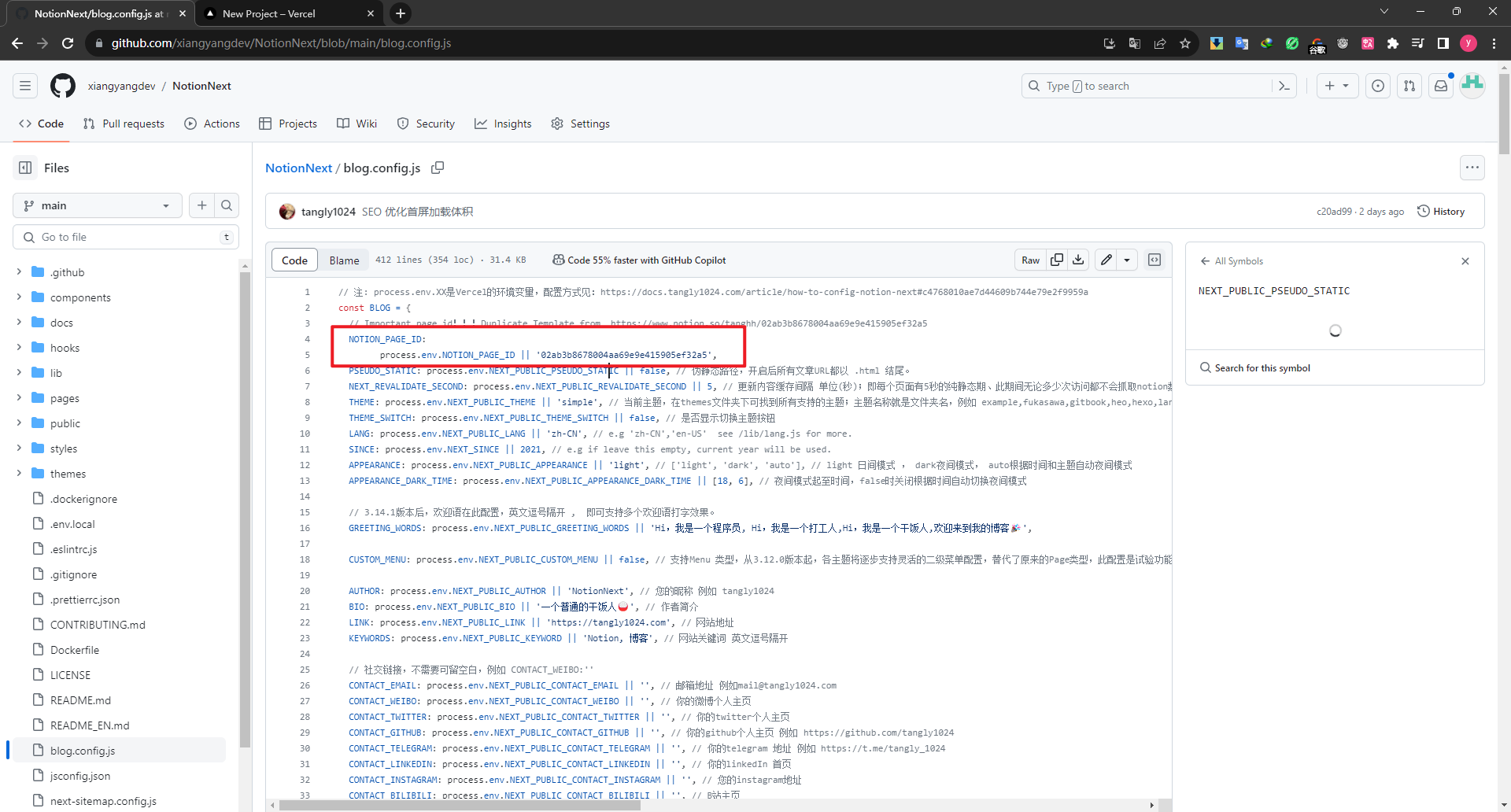Open a new browser tab
The image size is (1511, 812).
tap(401, 13)
